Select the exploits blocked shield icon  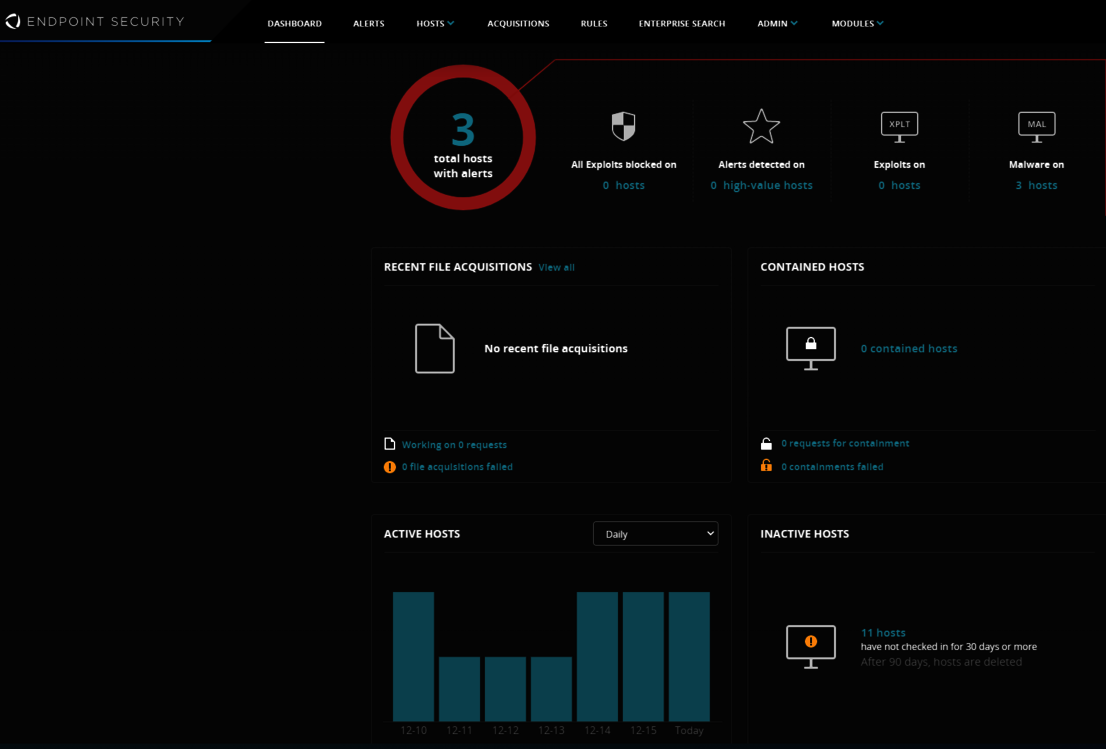[623, 126]
